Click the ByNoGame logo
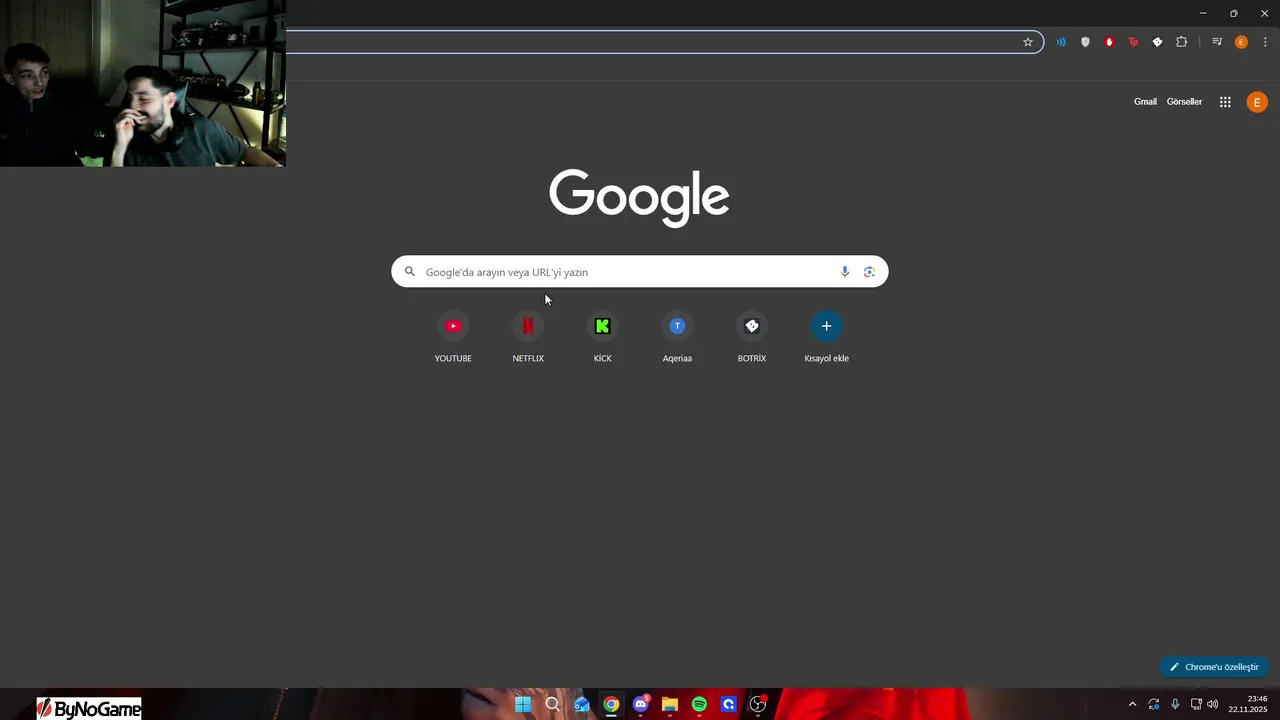 [89, 709]
